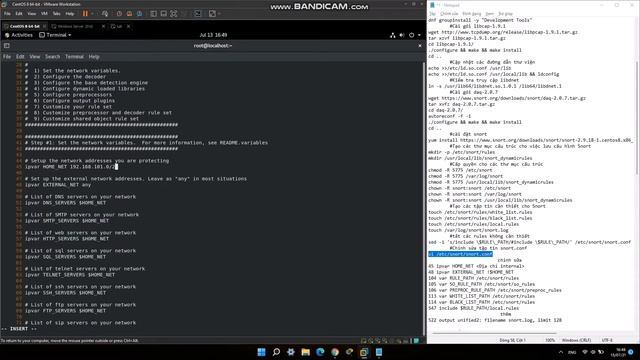Click VMware manage snapshots blue icon
The width and height of the screenshot is (640, 360).
[x=140, y=13]
